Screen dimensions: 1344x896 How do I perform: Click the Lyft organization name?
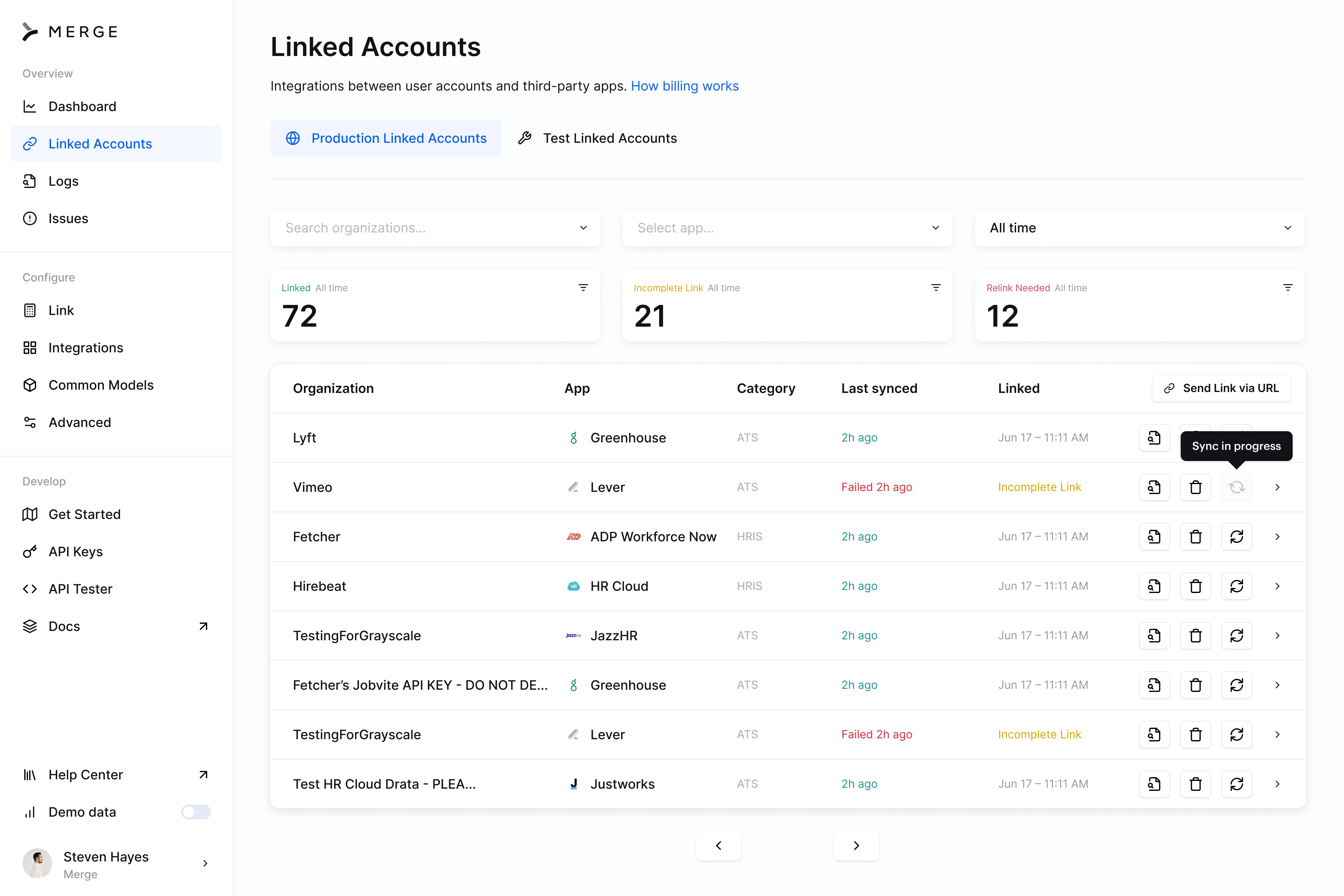click(x=305, y=438)
